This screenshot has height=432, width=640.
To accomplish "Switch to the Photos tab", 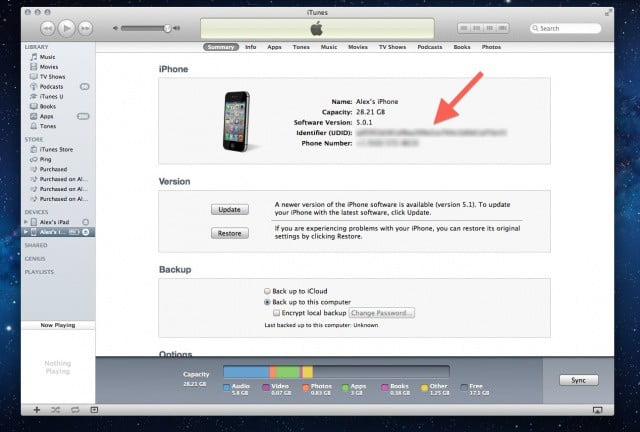I will pyautogui.click(x=491, y=47).
